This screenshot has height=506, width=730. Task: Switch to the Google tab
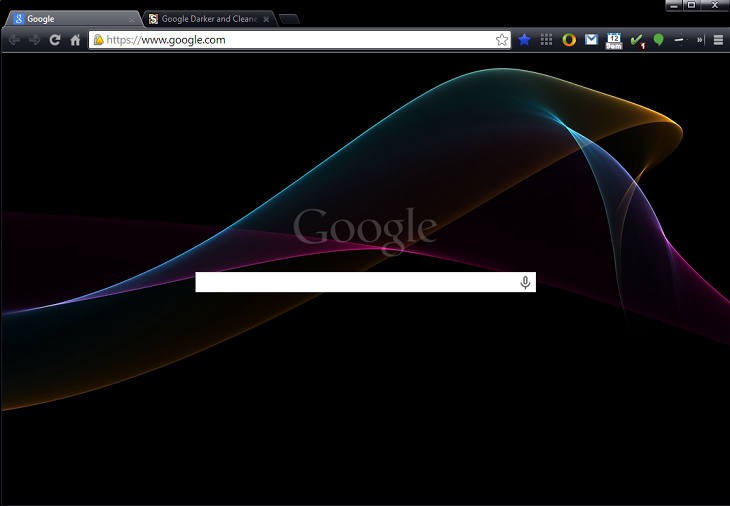[72, 19]
